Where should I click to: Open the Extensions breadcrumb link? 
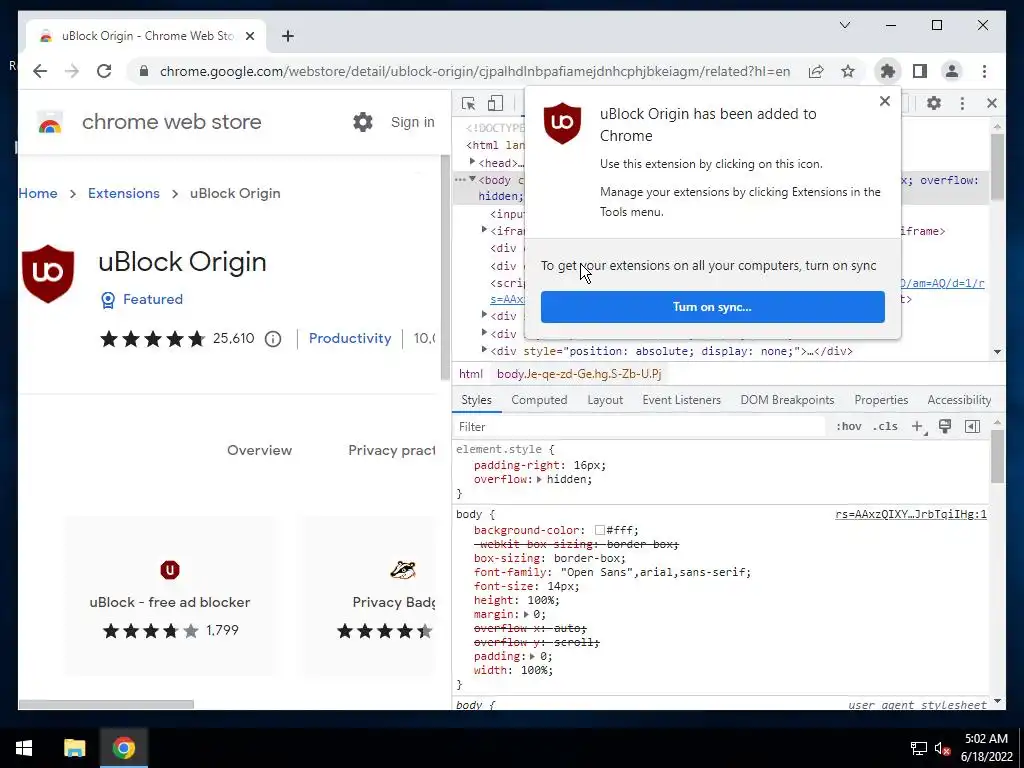tap(123, 193)
